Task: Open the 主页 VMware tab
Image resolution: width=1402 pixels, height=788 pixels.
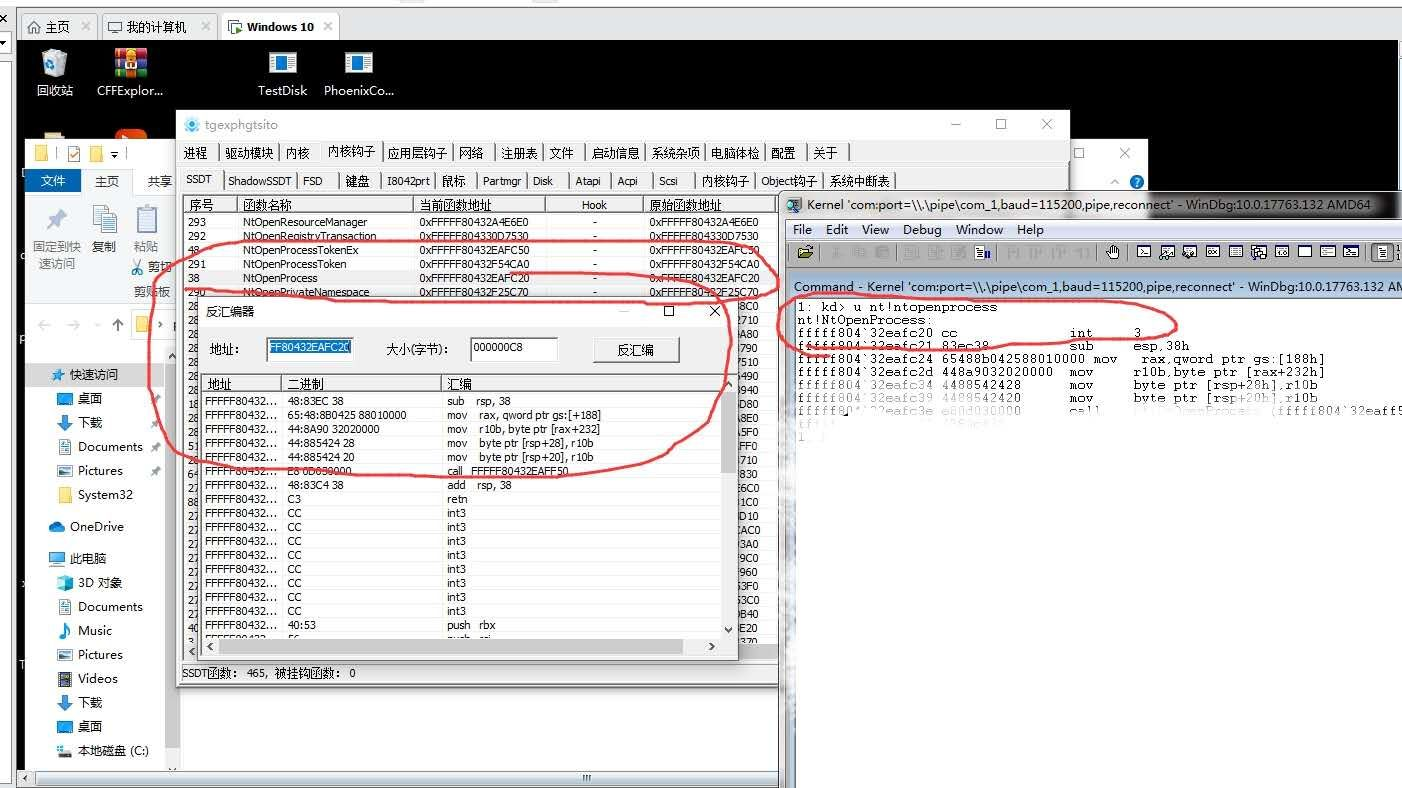Action: coord(57,27)
